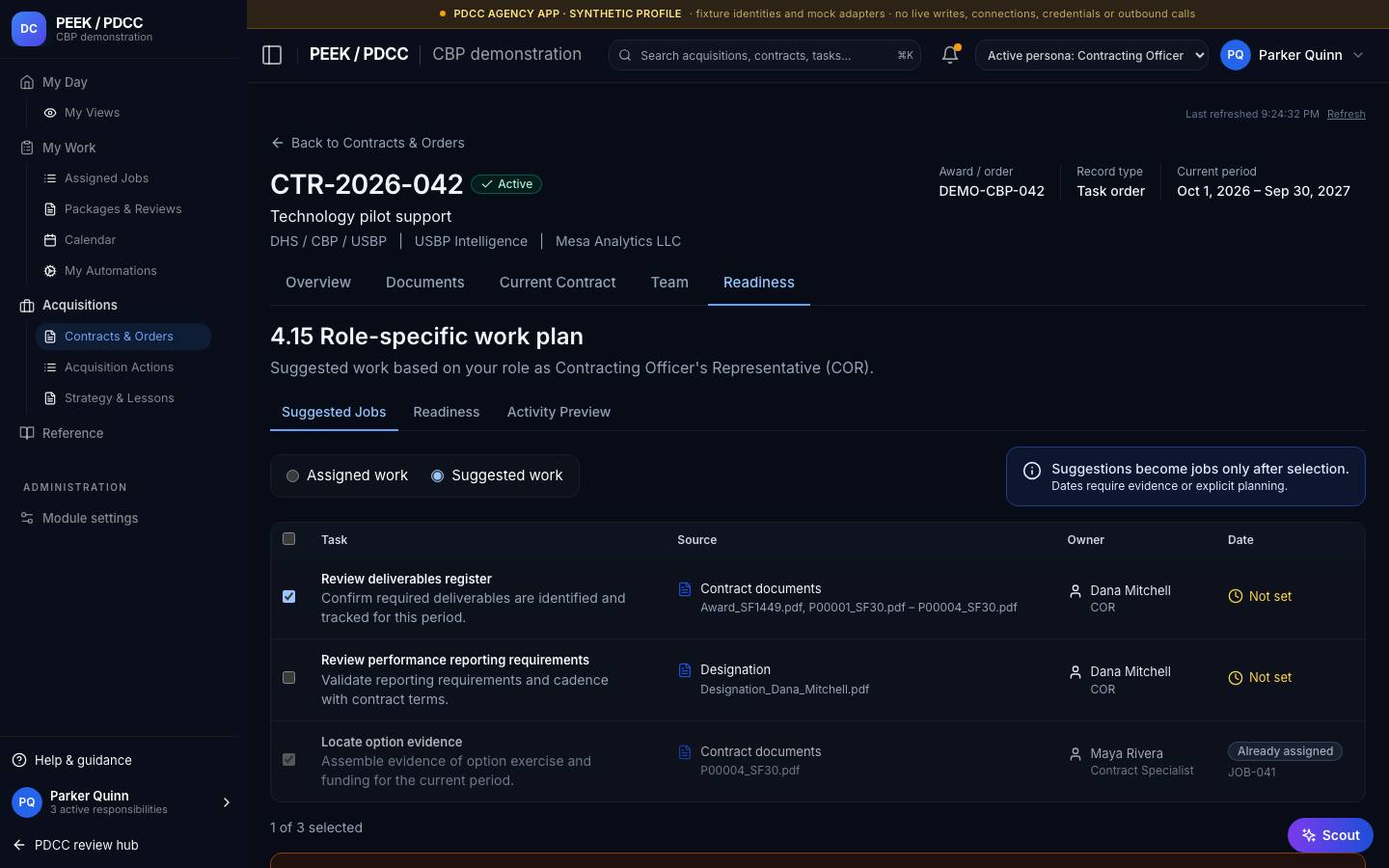The width and height of the screenshot is (1389, 868).
Task: Switch to the Overview tab
Action: pos(318,283)
